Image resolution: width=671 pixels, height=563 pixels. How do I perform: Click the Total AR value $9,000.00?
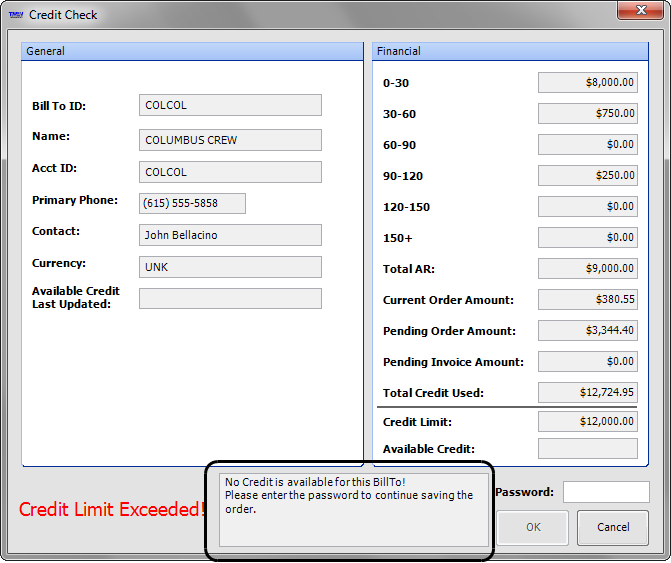588,269
